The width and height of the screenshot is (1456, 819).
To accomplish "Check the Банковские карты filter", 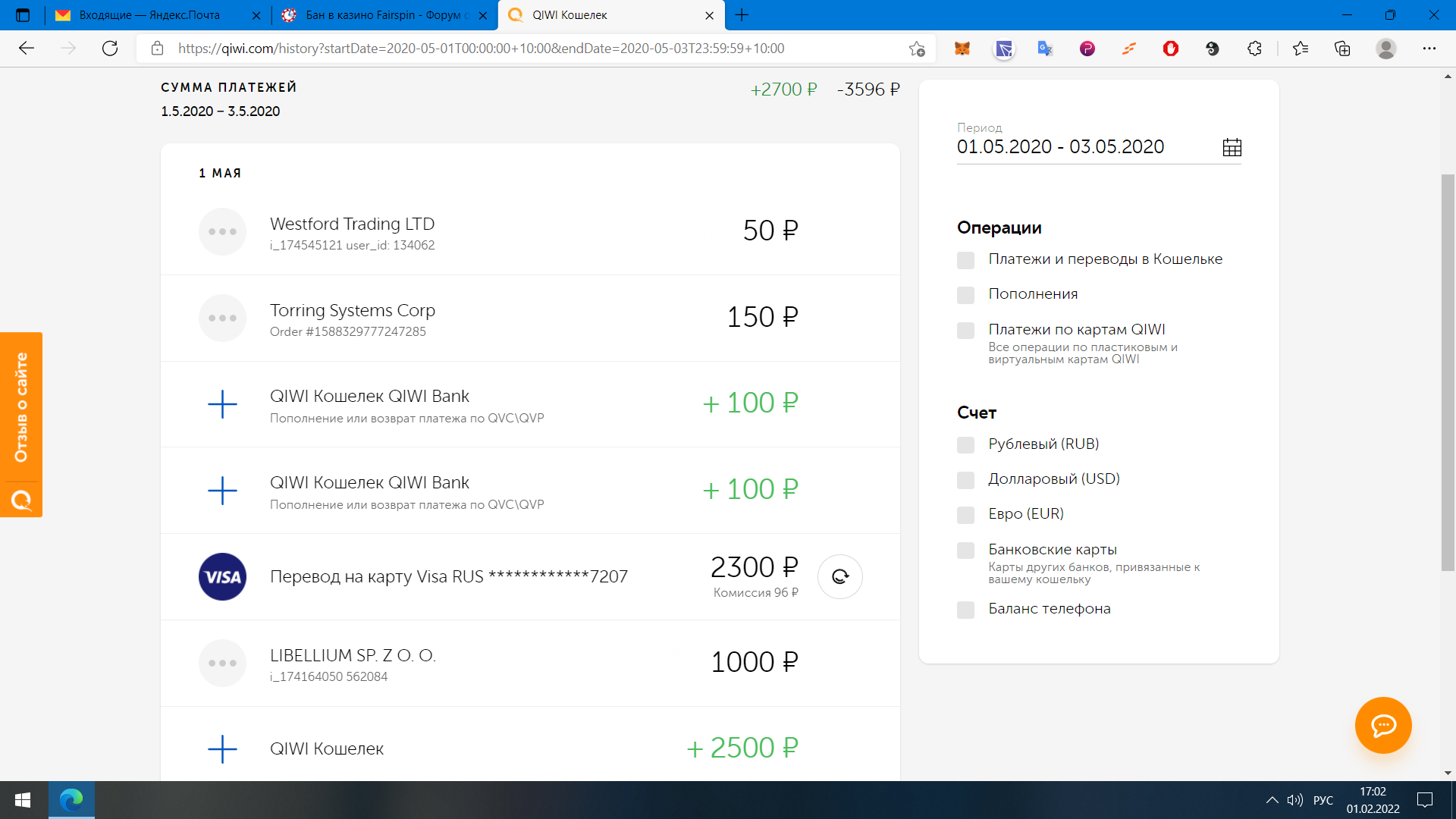I will pos(965,551).
